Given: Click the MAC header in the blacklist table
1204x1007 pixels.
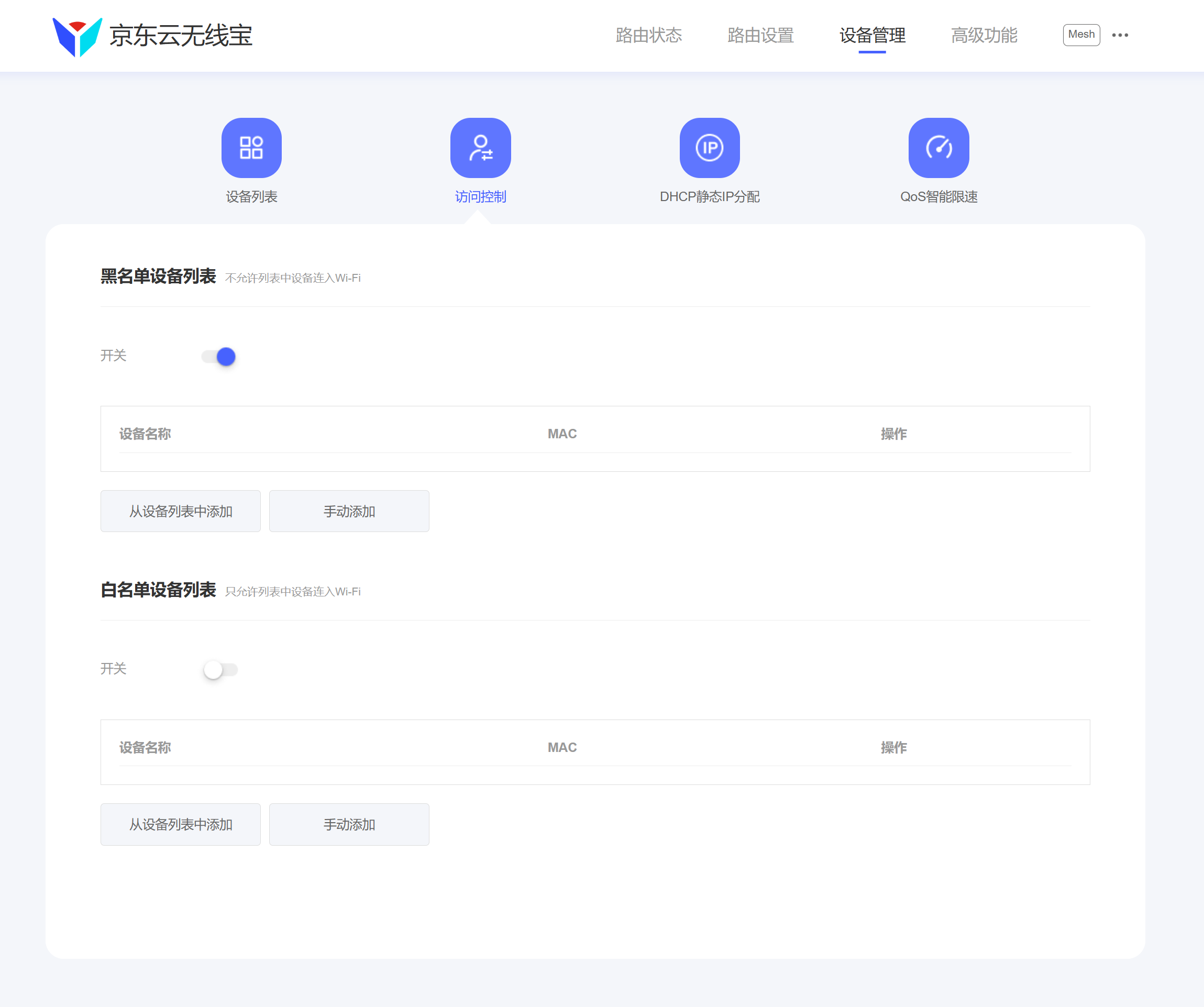Looking at the screenshot, I should coord(562,434).
